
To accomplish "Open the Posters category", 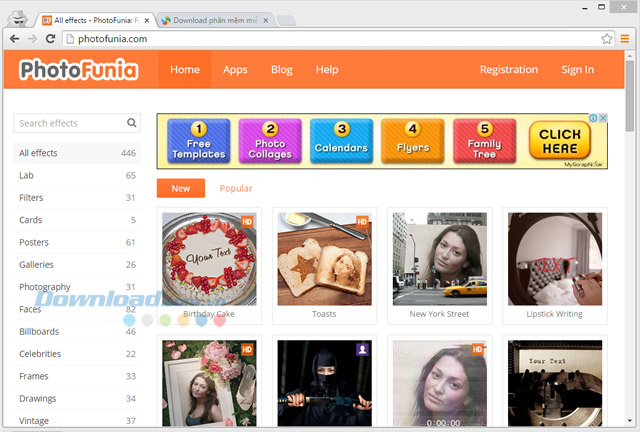I will click(x=77, y=243).
